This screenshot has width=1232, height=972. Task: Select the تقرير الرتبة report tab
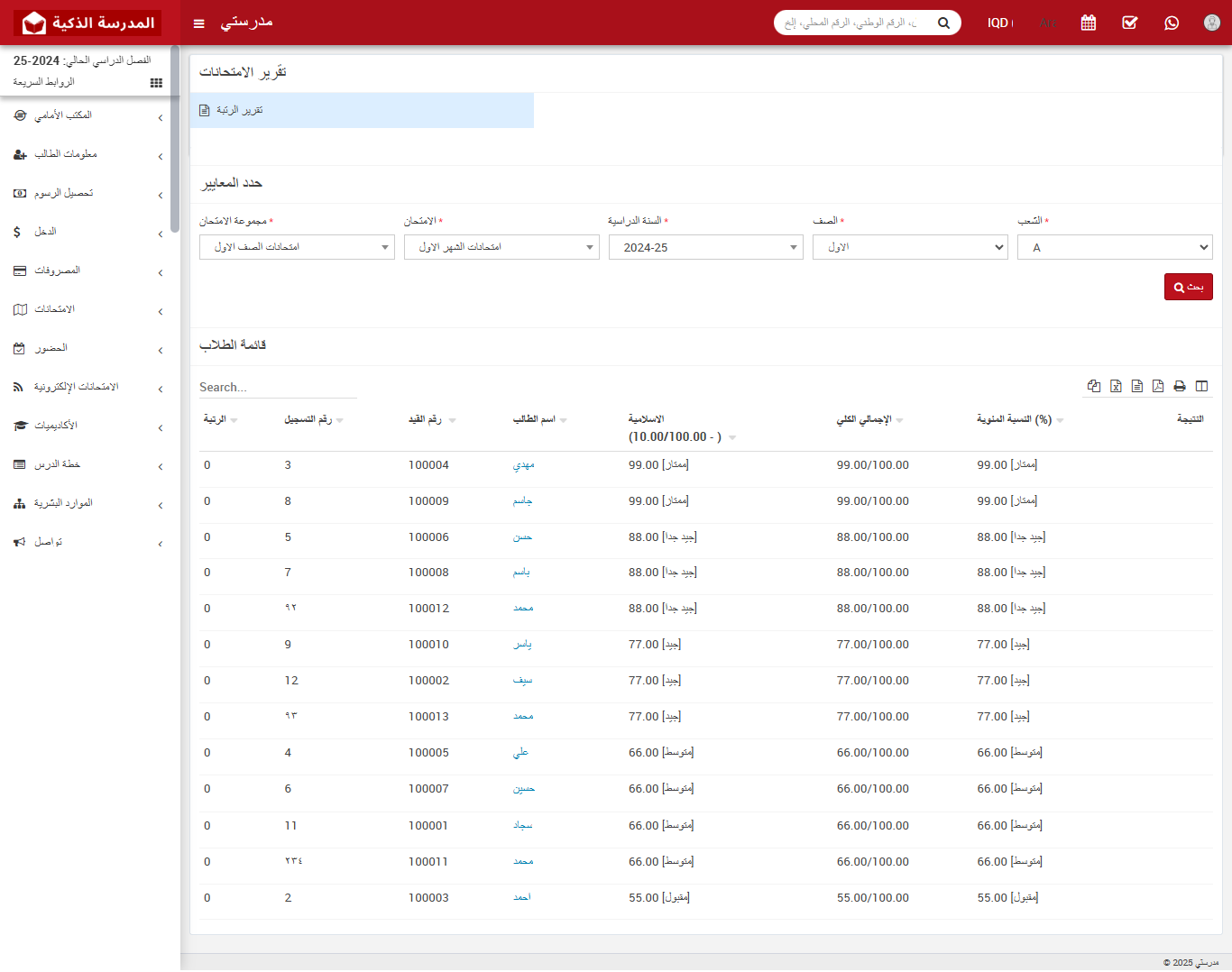(x=362, y=110)
